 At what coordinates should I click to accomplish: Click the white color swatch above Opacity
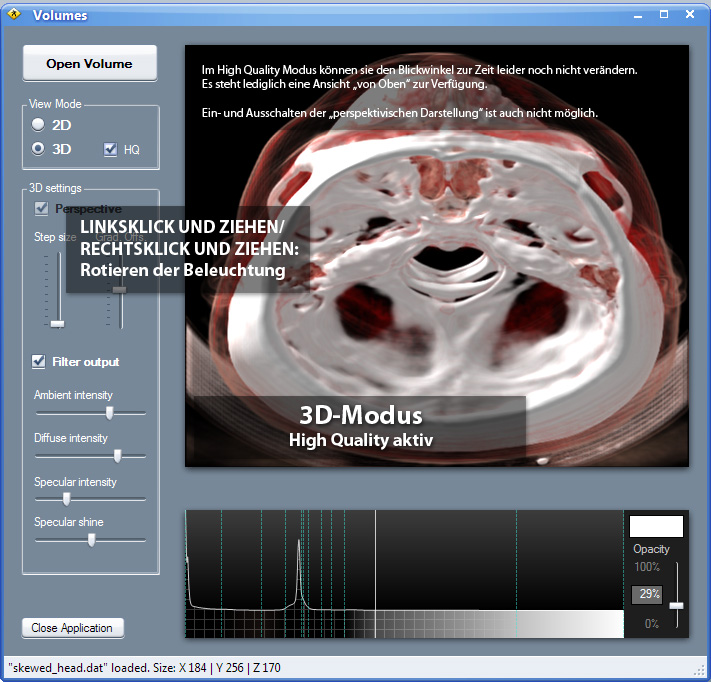pyautogui.click(x=656, y=526)
